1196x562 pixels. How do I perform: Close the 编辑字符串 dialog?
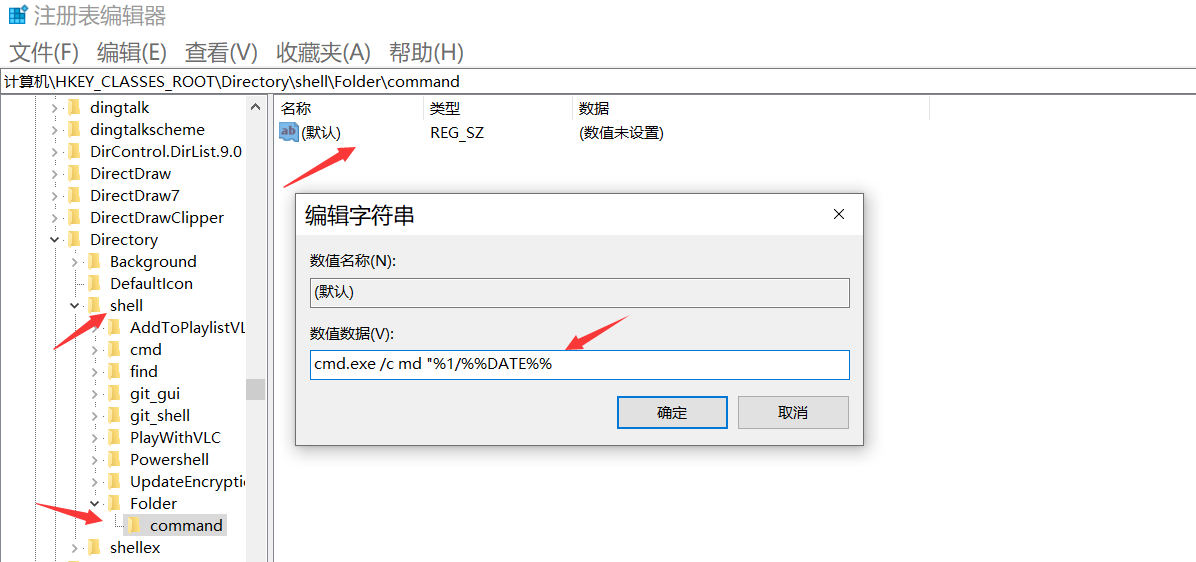click(839, 214)
